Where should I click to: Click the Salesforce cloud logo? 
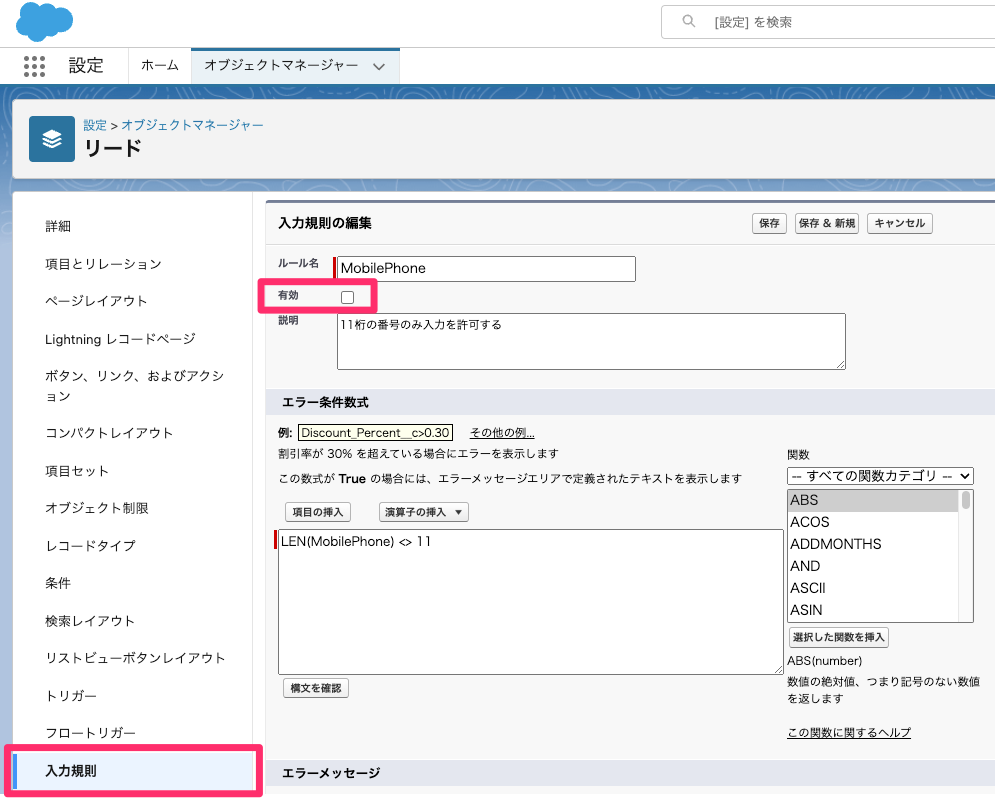pos(45,21)
